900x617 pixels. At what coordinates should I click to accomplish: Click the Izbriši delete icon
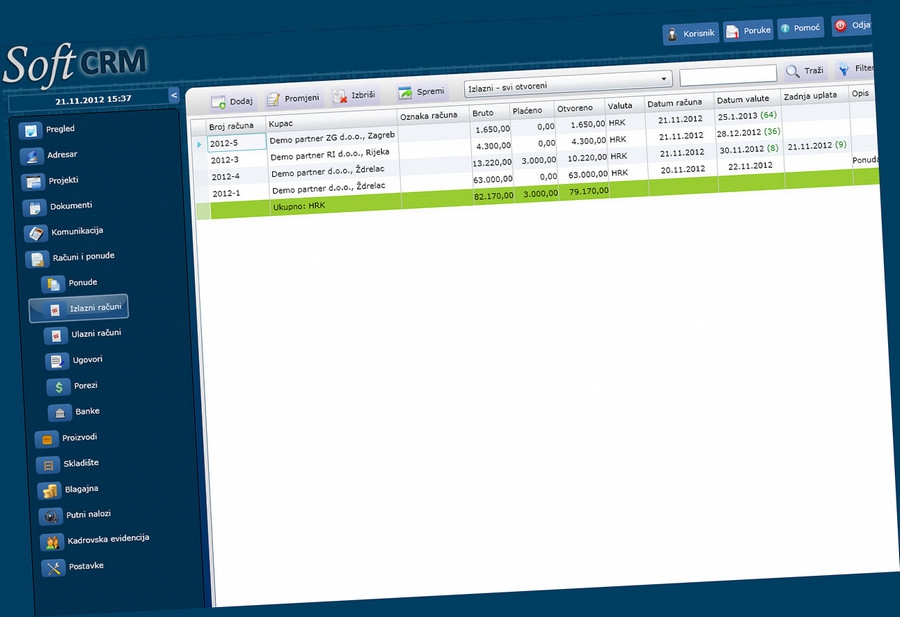340,96
